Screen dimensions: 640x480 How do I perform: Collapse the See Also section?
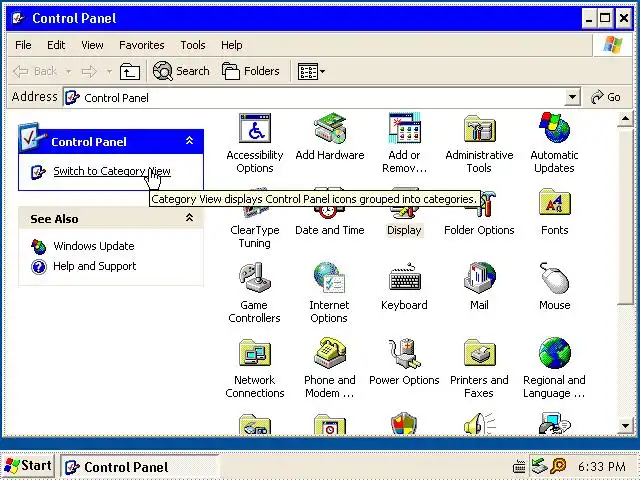189,218
